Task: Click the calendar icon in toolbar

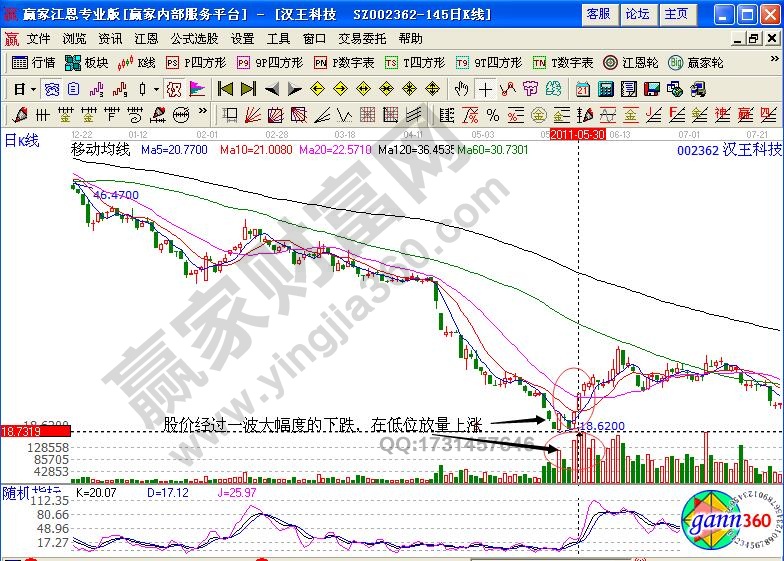Action: pyautogui.click(x=583, y=89)
